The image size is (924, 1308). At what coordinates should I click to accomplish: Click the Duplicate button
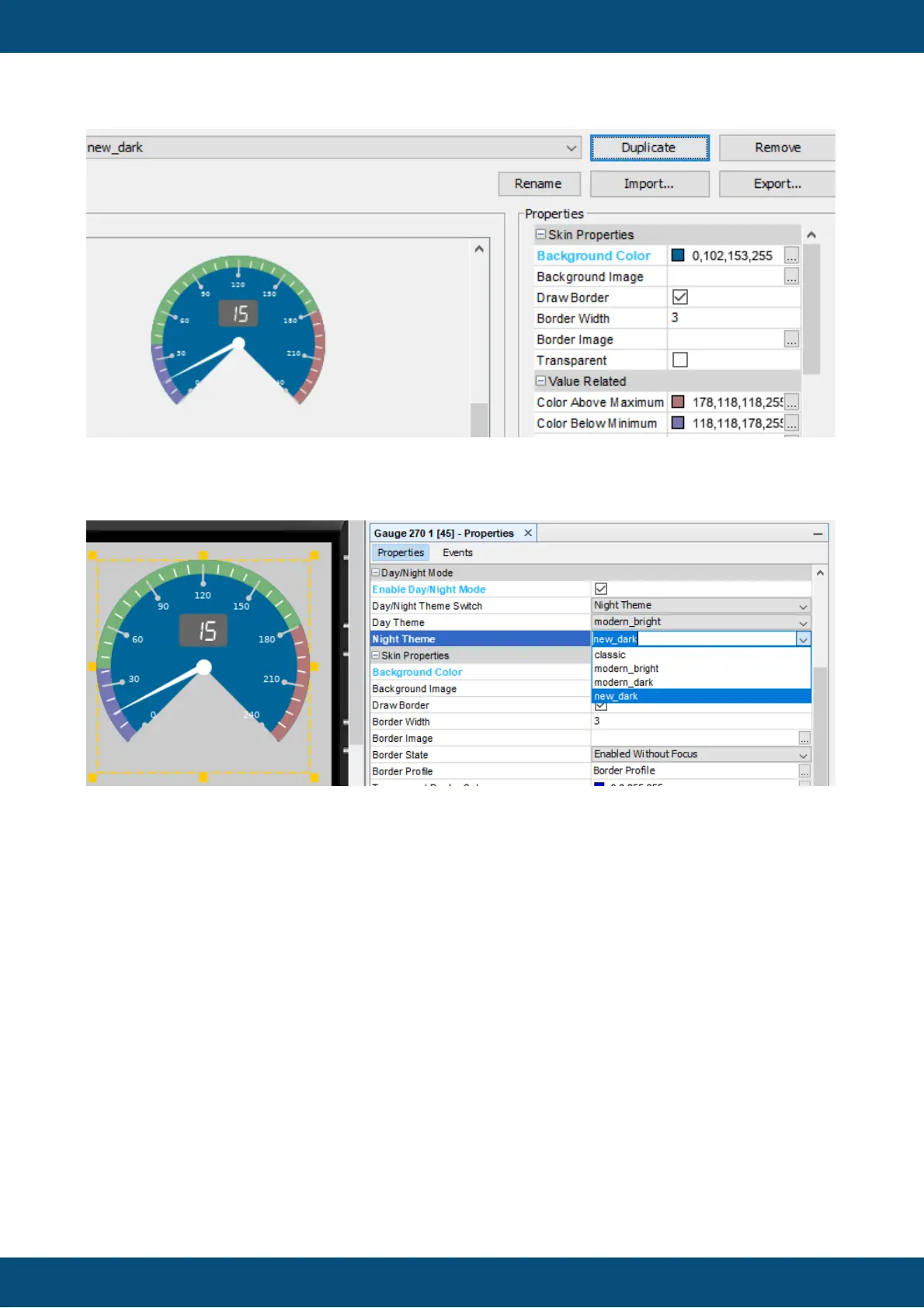(x=649, y=148)
